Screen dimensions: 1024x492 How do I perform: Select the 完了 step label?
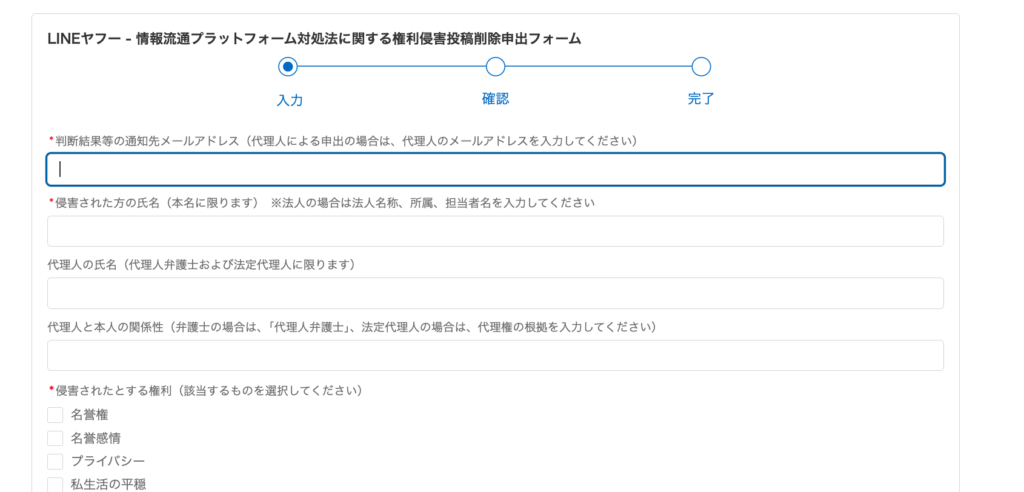(x=701, y=99)
